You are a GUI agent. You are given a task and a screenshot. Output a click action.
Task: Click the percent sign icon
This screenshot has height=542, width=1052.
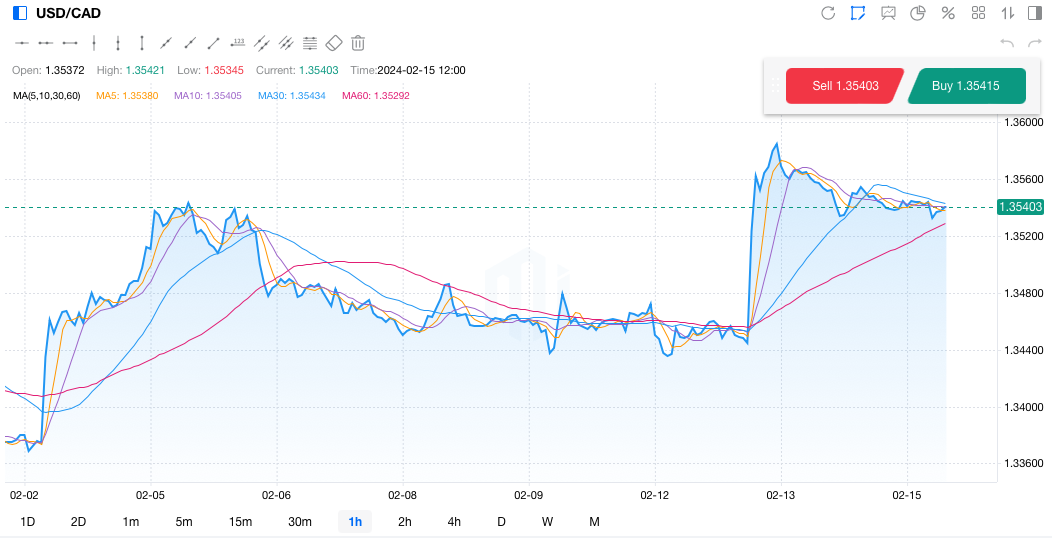[948, 13]
